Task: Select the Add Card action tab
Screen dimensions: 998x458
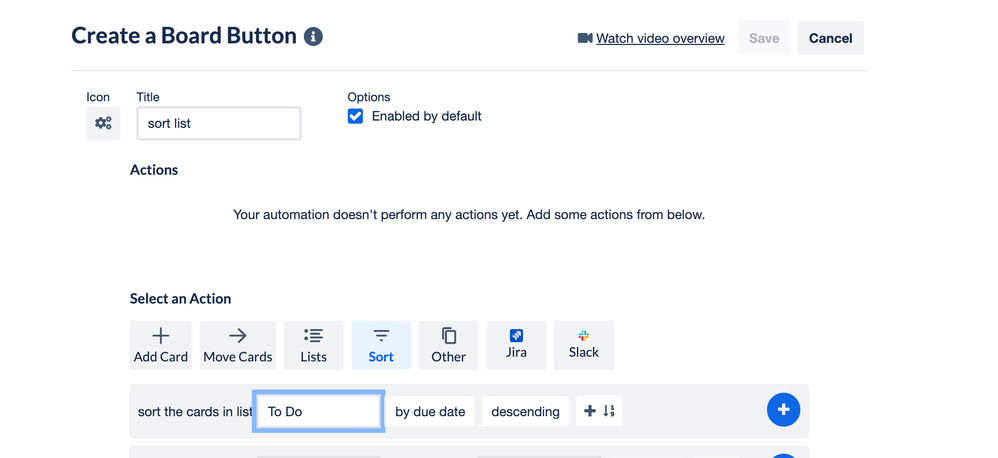Action: [x=160, y=345]
